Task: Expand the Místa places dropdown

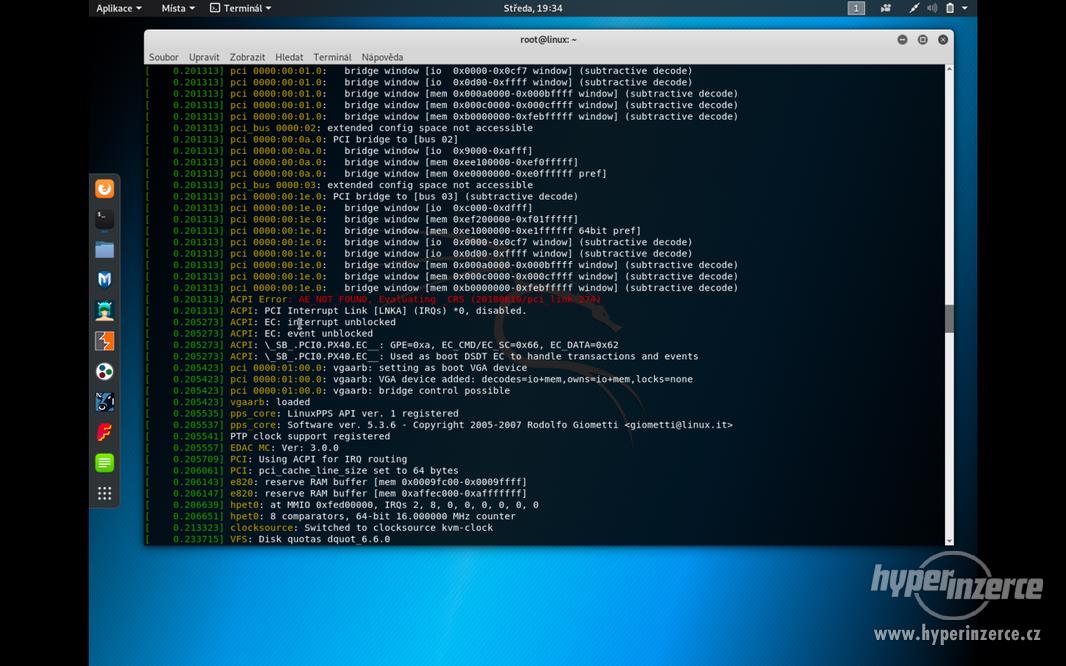Action: (177, 8)
